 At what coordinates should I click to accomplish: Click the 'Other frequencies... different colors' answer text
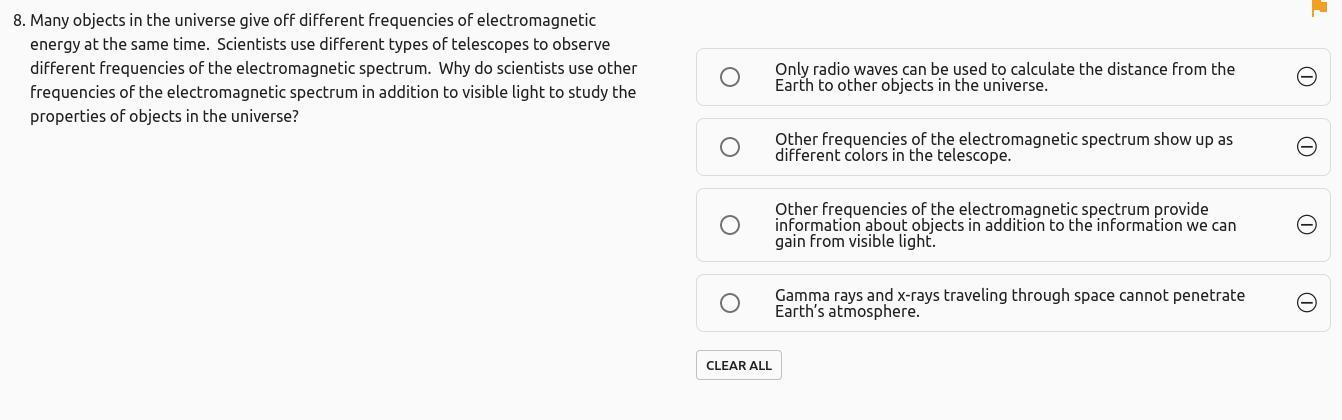click(1003, 147)
